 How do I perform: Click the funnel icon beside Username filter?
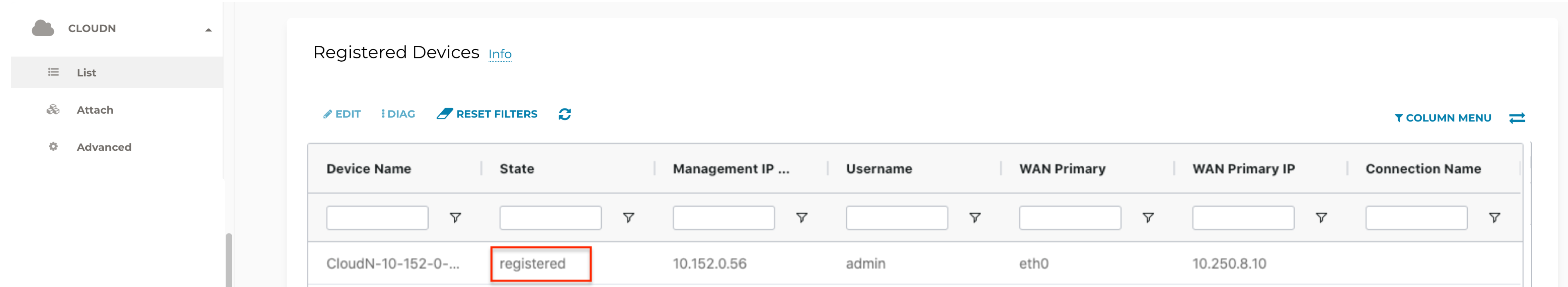click(x=975, y=218)
